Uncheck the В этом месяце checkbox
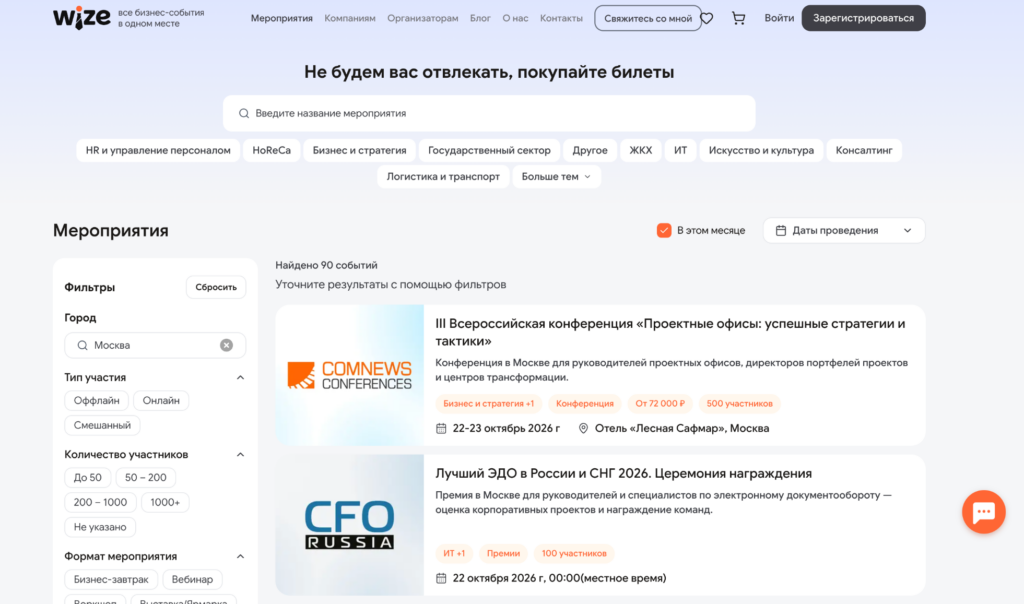1024x604 pixels. [664, 230]
